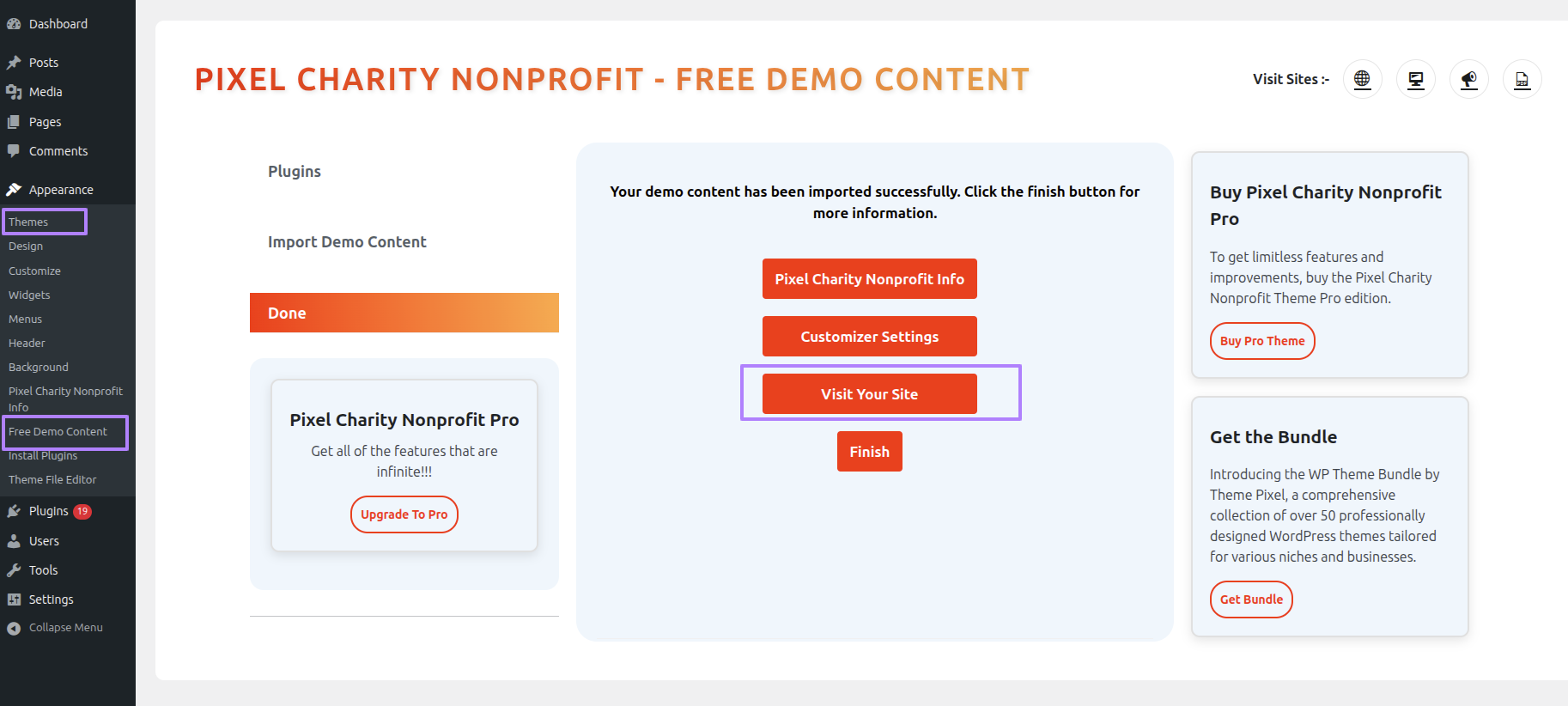Click the Comments speech bubble icon
The height and width of the screenshot is (706, 1568).
coord(14,151)
